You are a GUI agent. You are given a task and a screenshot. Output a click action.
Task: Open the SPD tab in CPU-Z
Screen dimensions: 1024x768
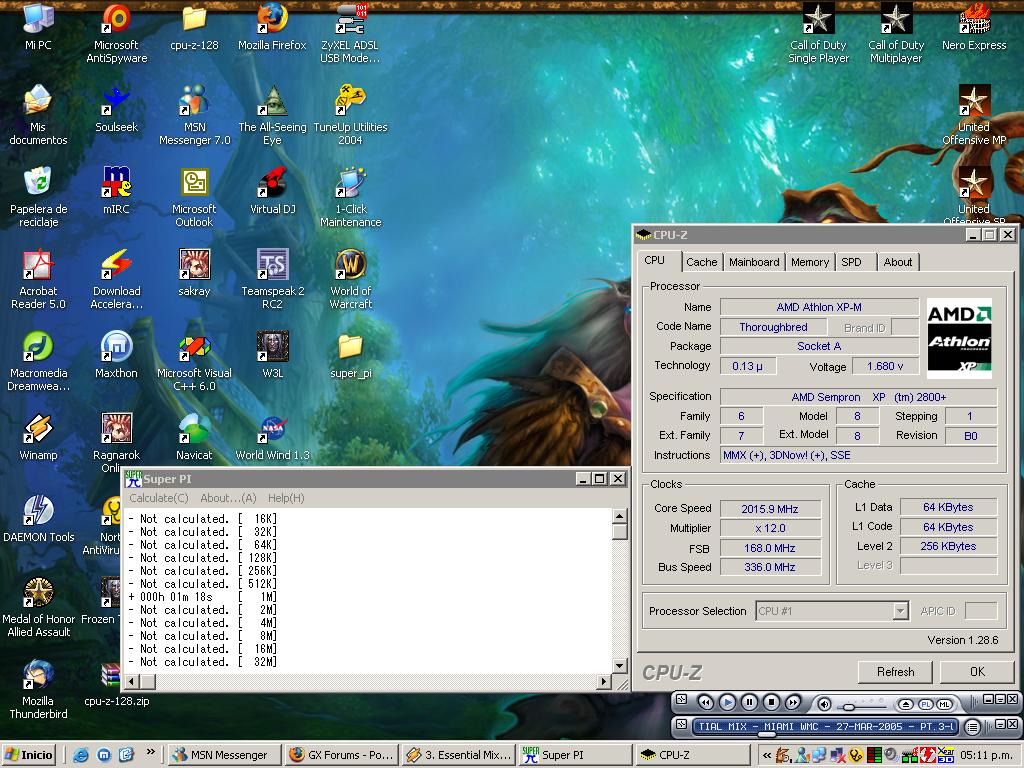pyautogui.click(x=852, y=262)
